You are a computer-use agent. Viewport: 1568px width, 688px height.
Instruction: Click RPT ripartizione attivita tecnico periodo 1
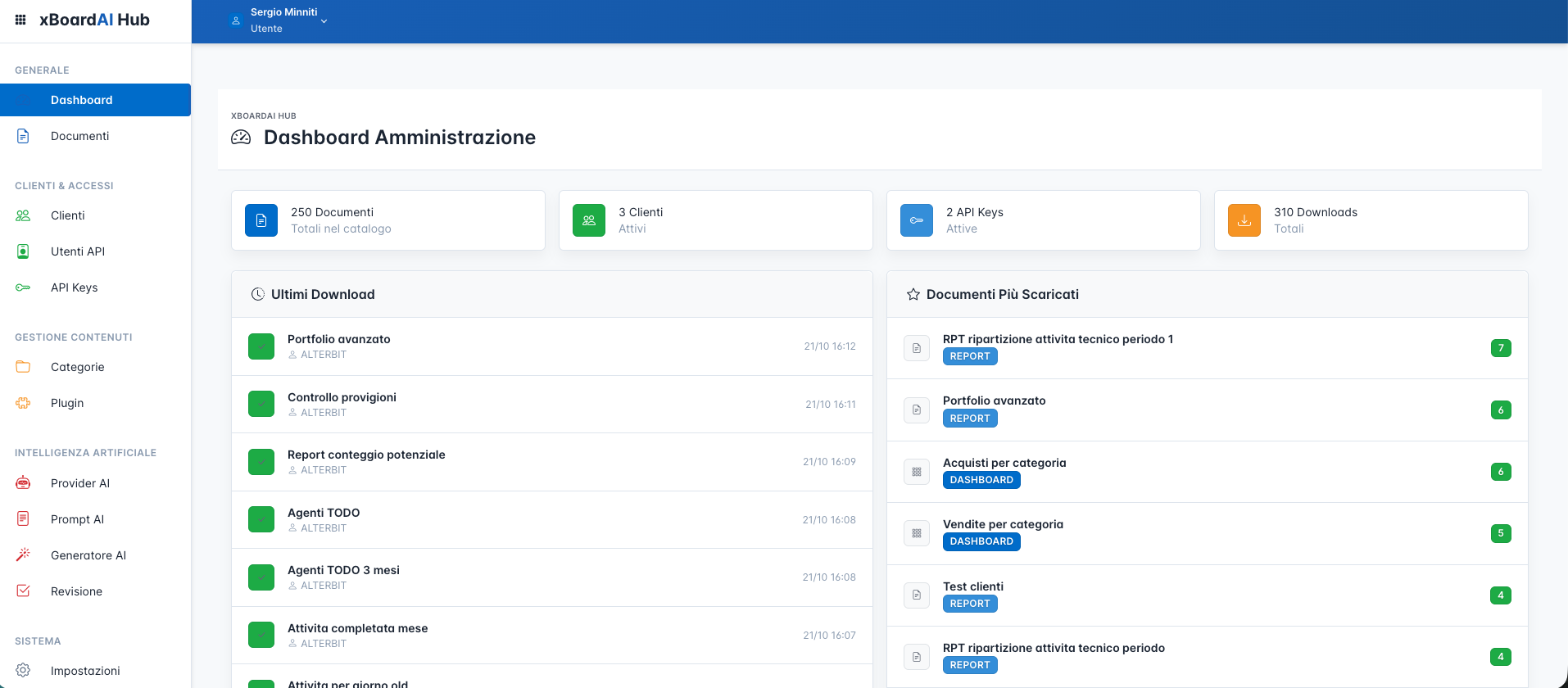click(x=1058, y=339)
